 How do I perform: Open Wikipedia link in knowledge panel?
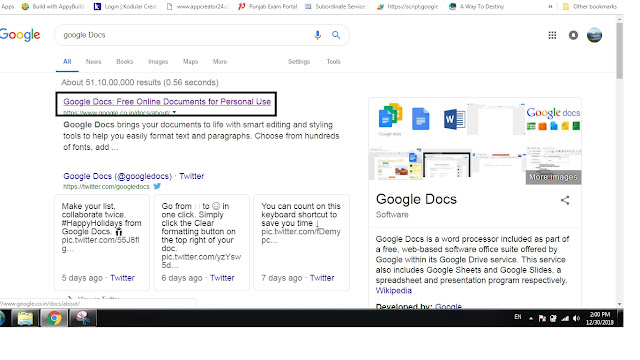393,291
